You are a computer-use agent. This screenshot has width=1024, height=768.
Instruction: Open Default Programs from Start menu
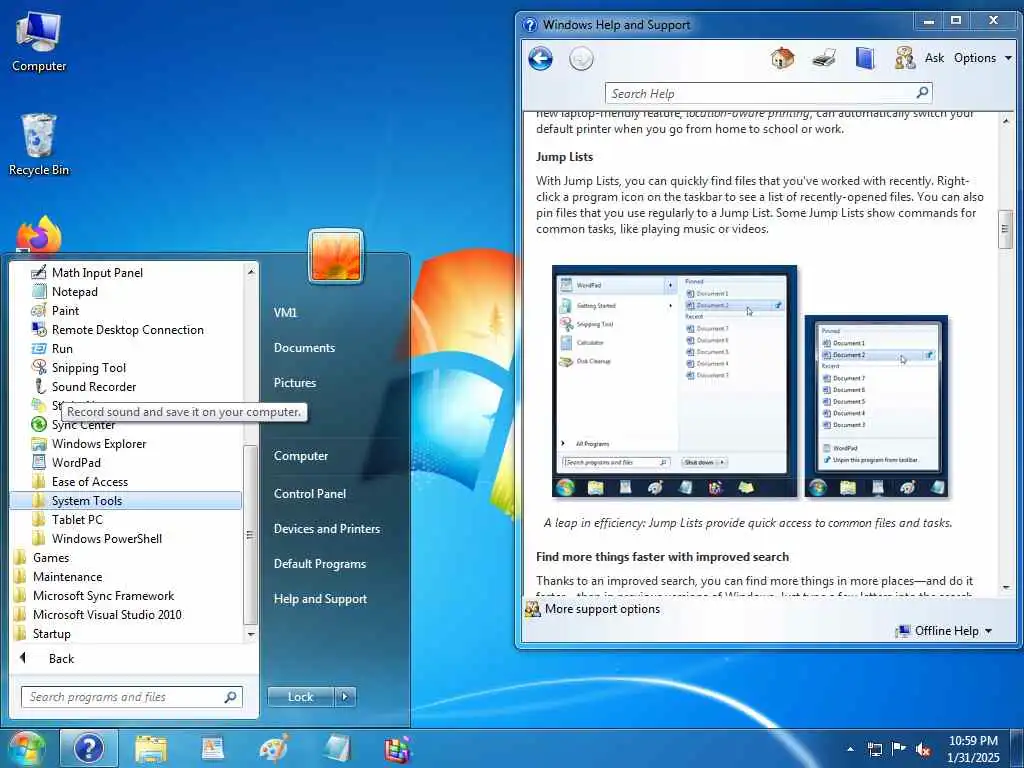click(319, 564)
